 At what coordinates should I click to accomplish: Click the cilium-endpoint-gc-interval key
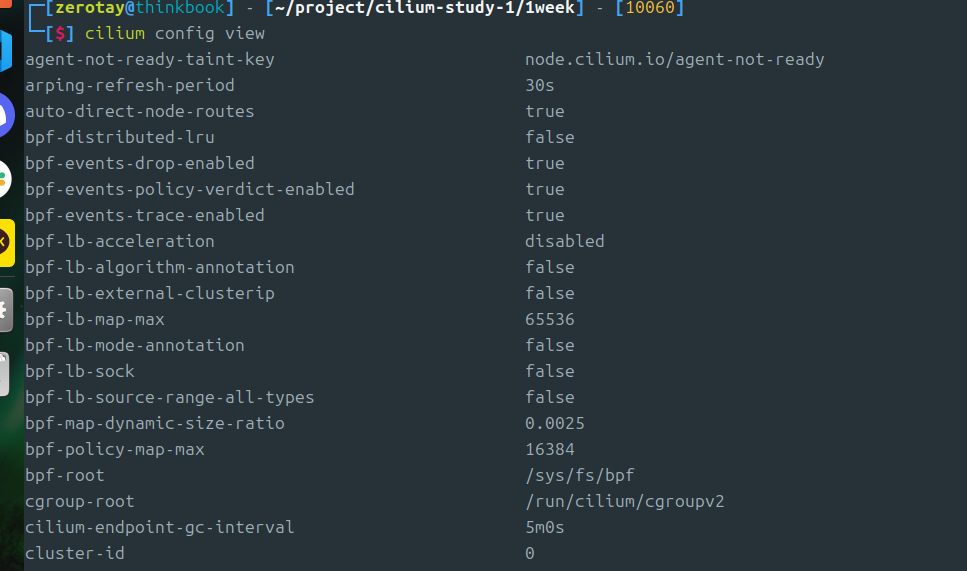(x=160, y=527)
